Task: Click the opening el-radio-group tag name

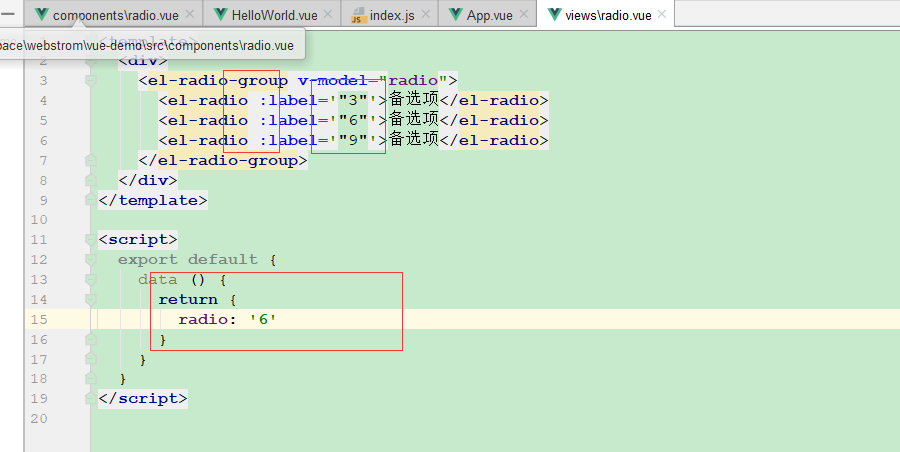Action: point(218,80)
